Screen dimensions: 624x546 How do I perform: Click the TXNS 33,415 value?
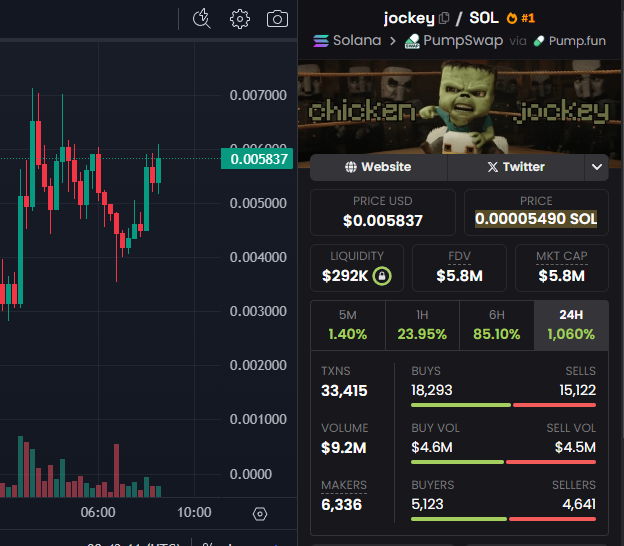click(344, 391)
